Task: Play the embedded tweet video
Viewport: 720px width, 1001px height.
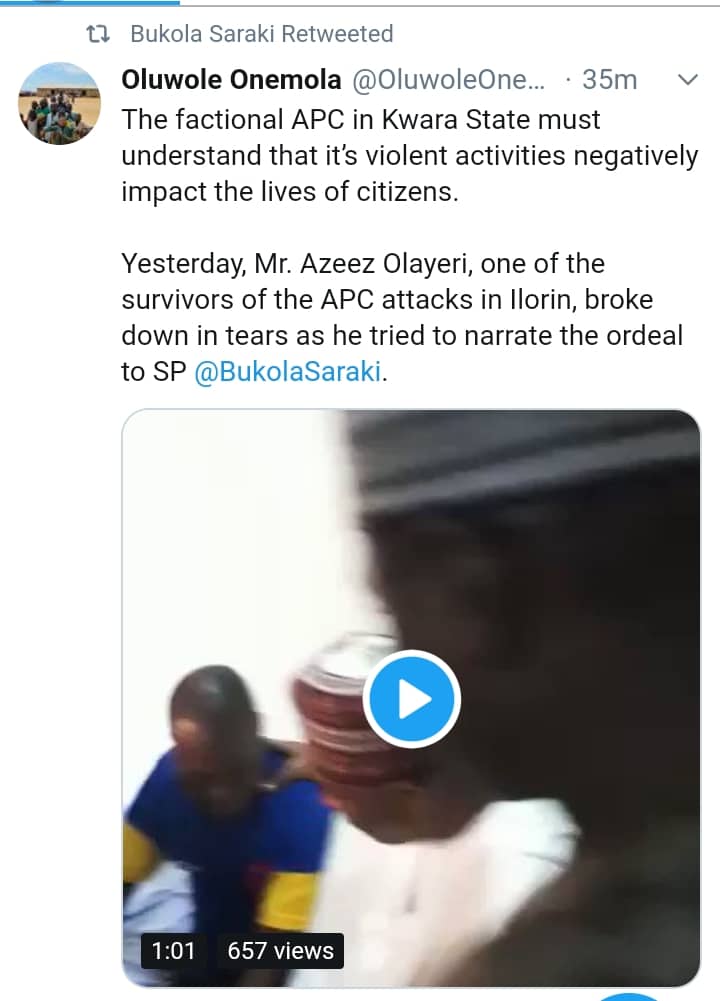Action: click(x=411, y=700)
